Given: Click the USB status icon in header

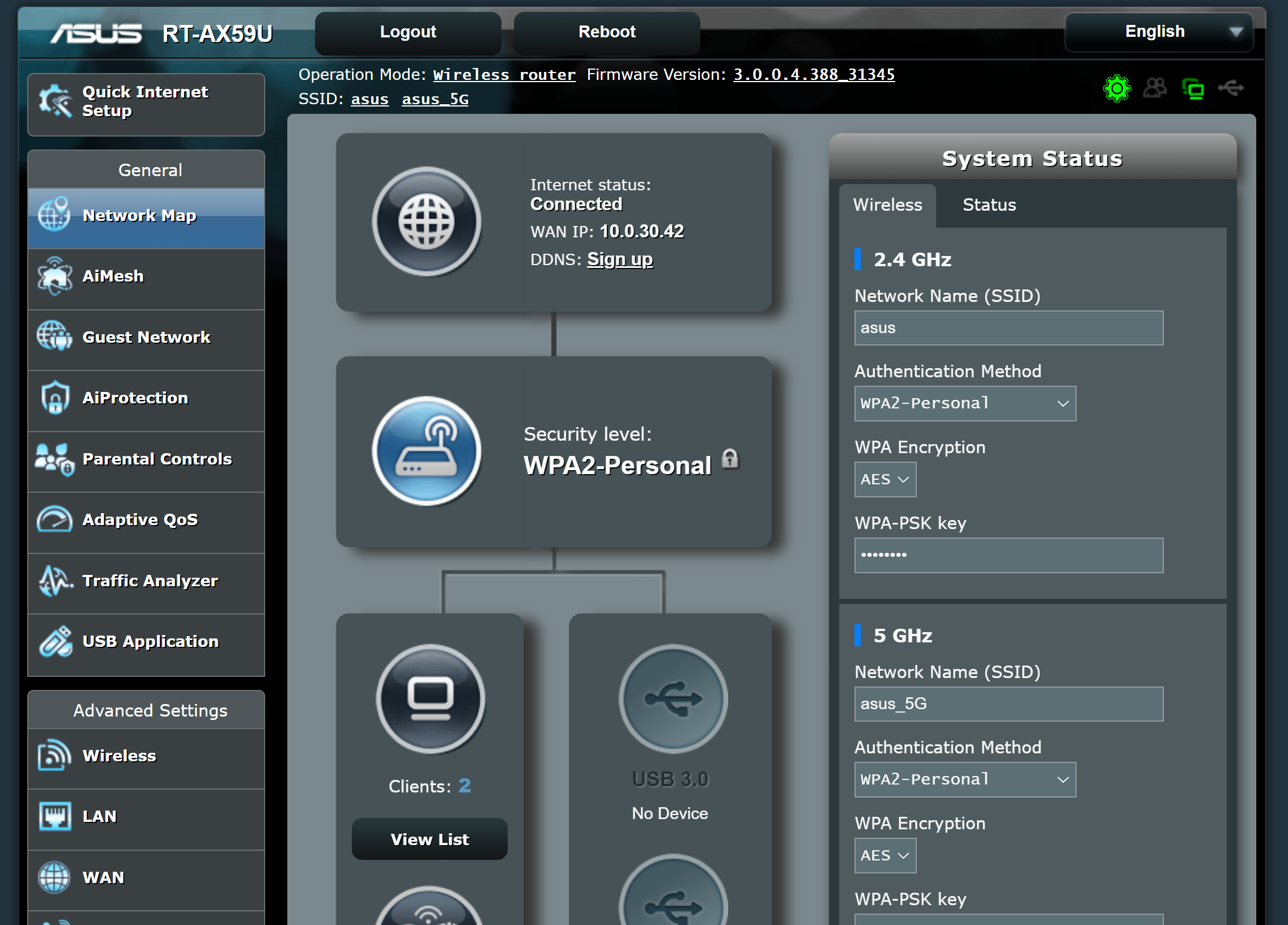Looking at the screenshot, I should (x=1231, y=88).
